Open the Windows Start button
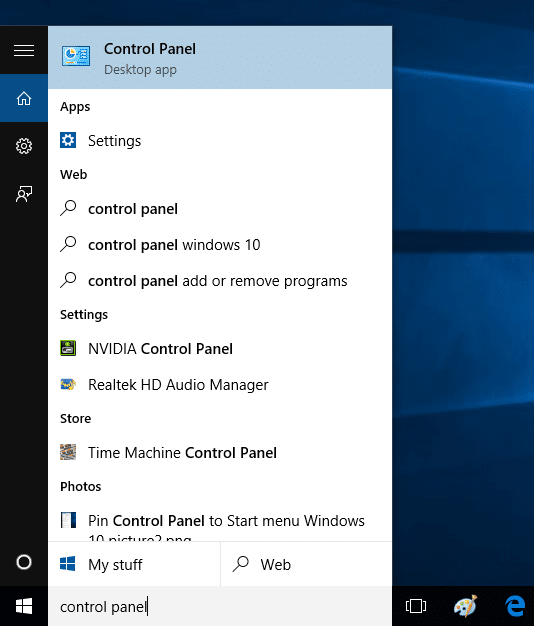Viewport: 534px width, 626px height. [24, 606]
